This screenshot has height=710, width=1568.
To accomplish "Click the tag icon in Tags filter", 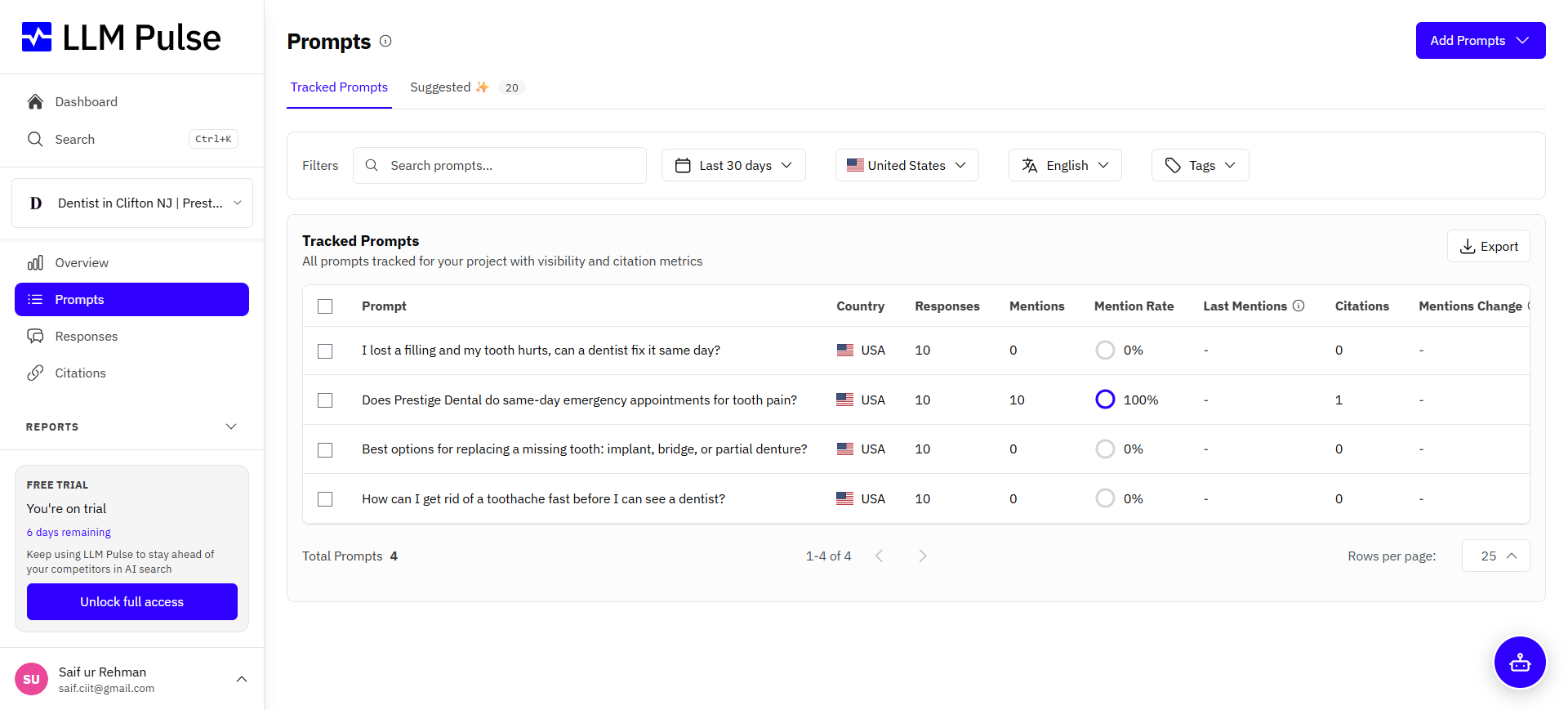I will pos(1173,165).
